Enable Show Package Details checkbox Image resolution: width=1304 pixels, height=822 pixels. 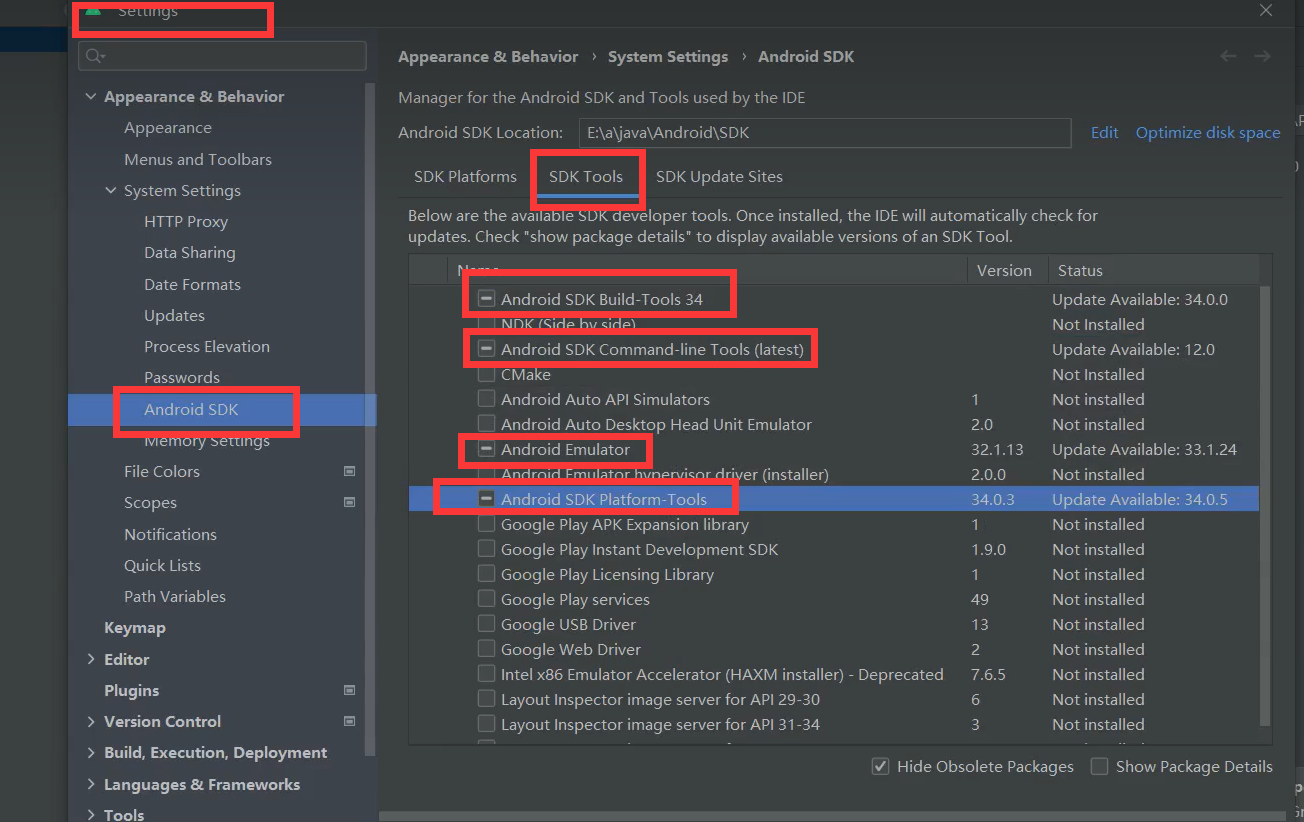tap(1099, 766)
